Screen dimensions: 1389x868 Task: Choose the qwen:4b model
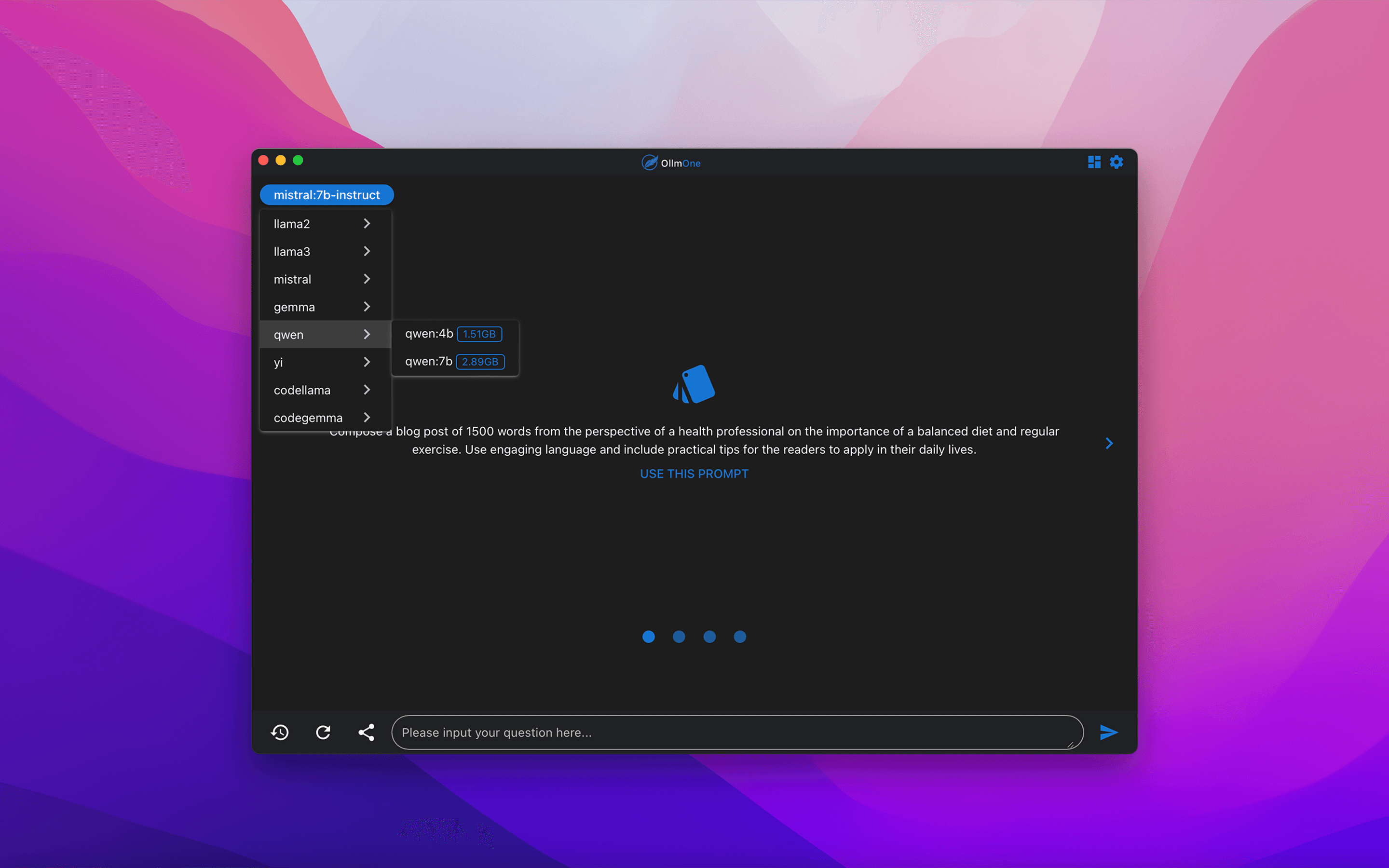455,334
